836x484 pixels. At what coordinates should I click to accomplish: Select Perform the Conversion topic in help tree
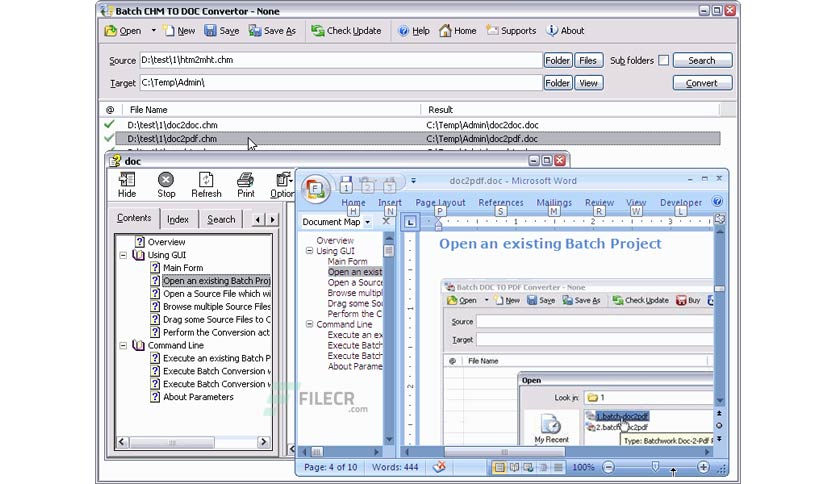(x=216, y=332)
